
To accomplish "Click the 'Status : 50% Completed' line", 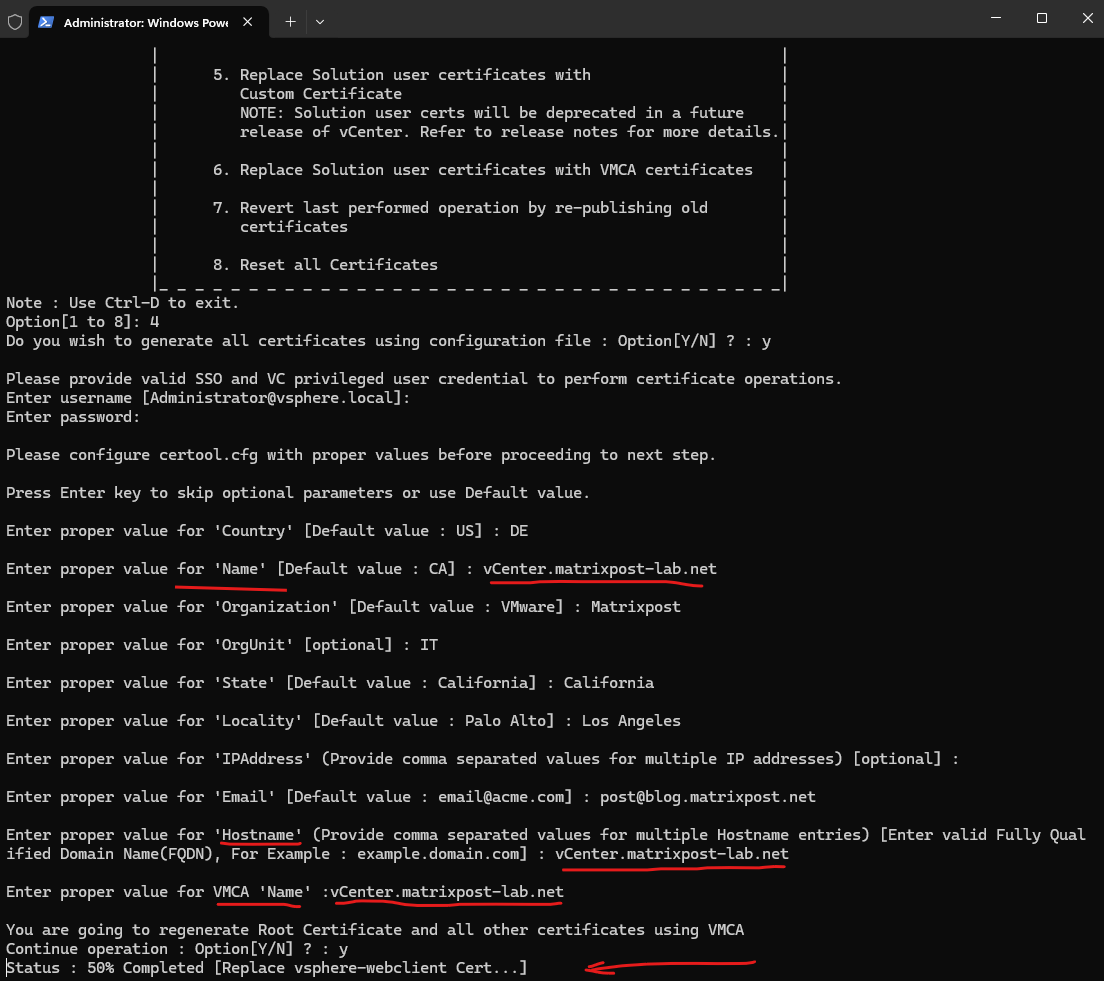I will (x=266, y=968).
